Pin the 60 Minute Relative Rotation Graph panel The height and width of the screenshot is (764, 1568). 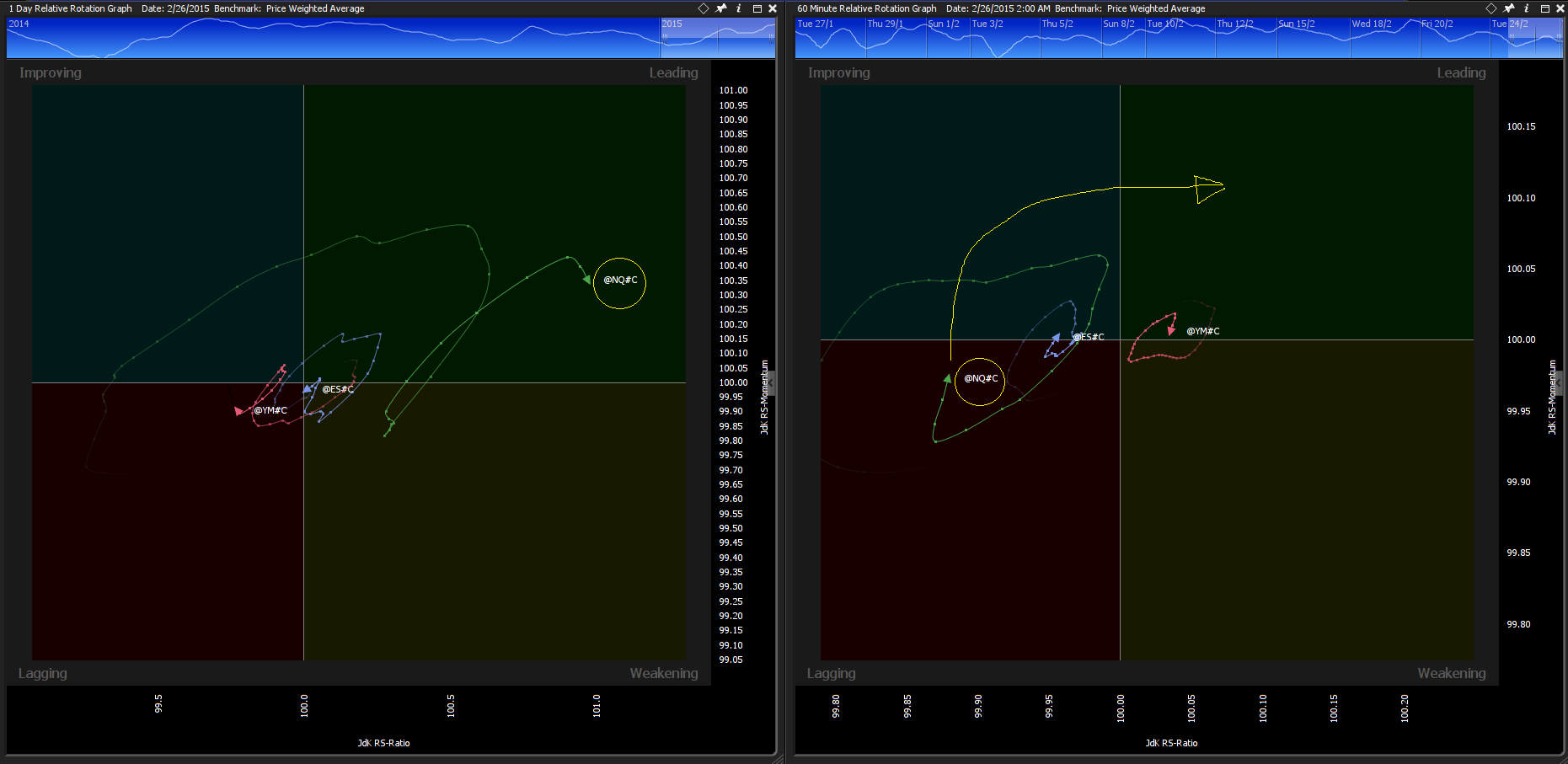[1509, 8]
